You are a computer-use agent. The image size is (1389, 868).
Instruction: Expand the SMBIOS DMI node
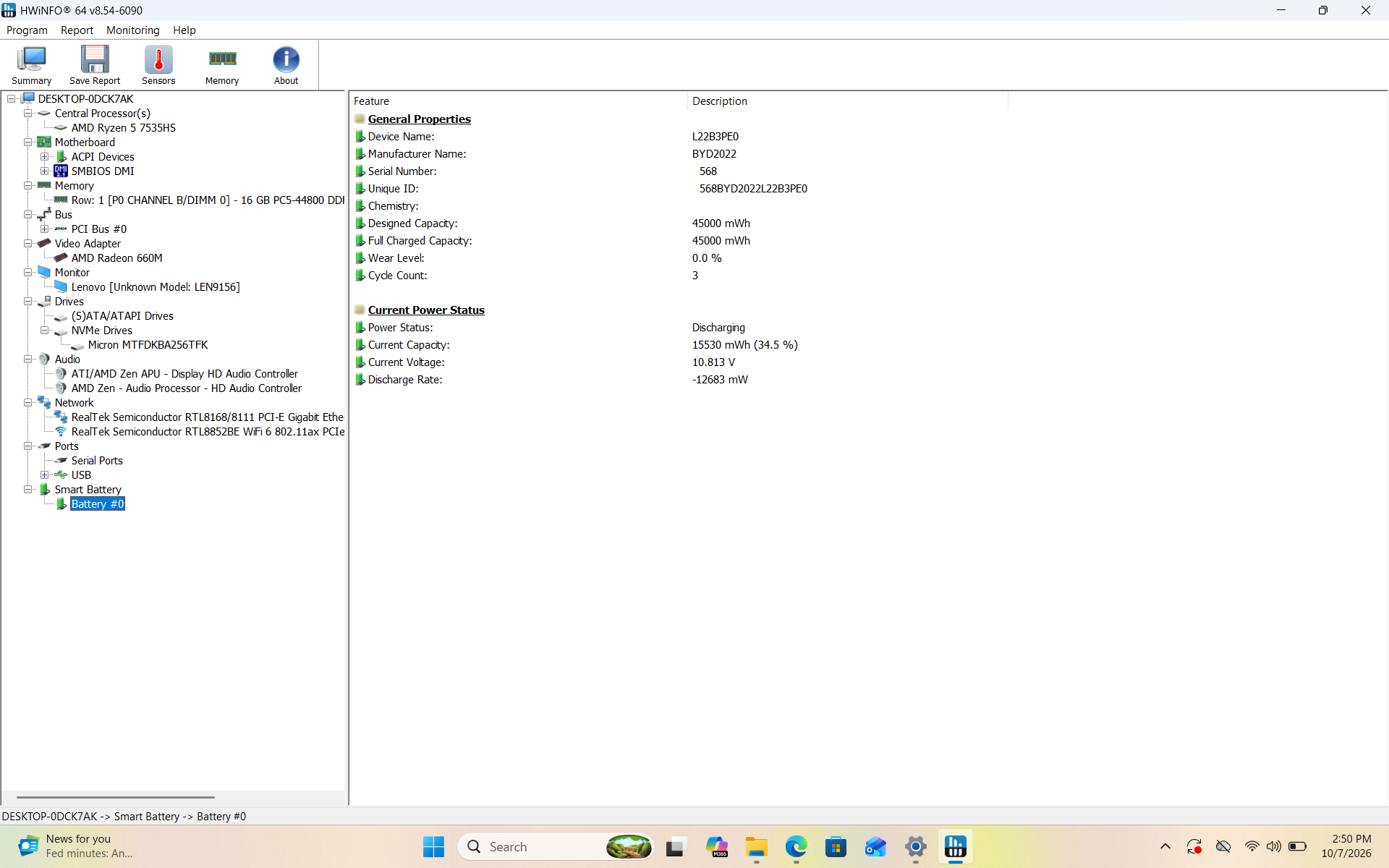(x=45, y=171)
